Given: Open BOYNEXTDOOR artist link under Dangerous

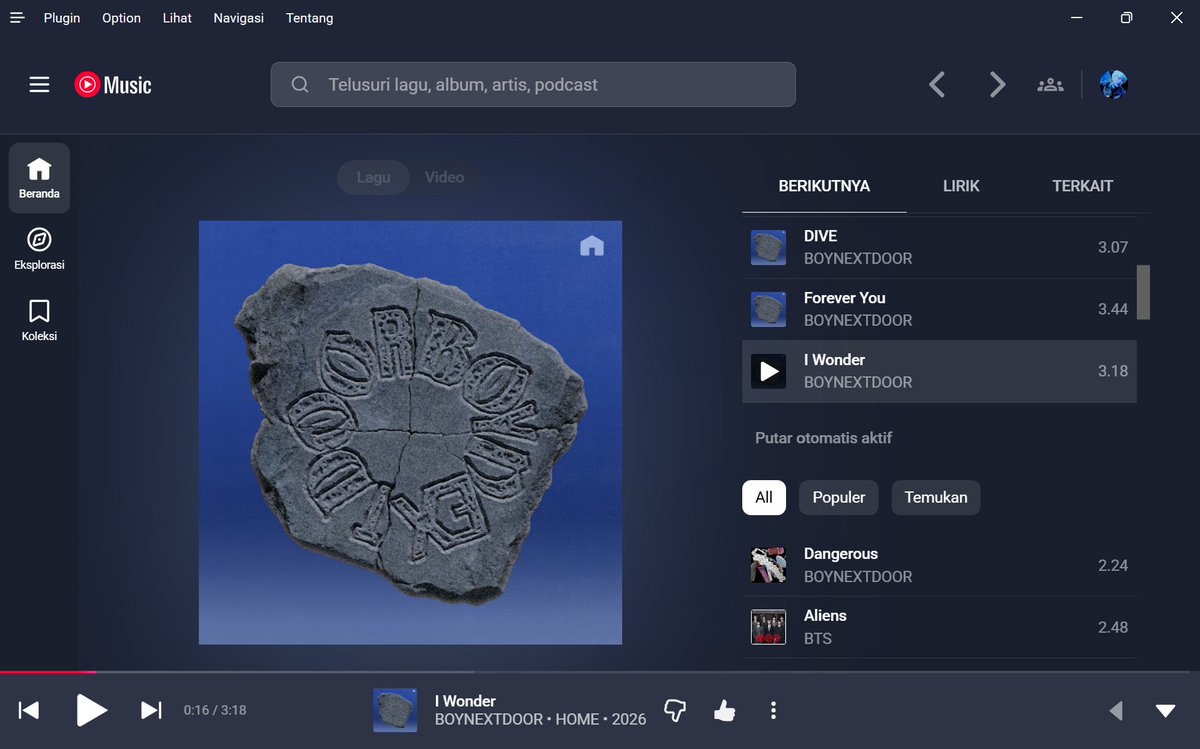Looking at the screenshot, I should (858, 576).
